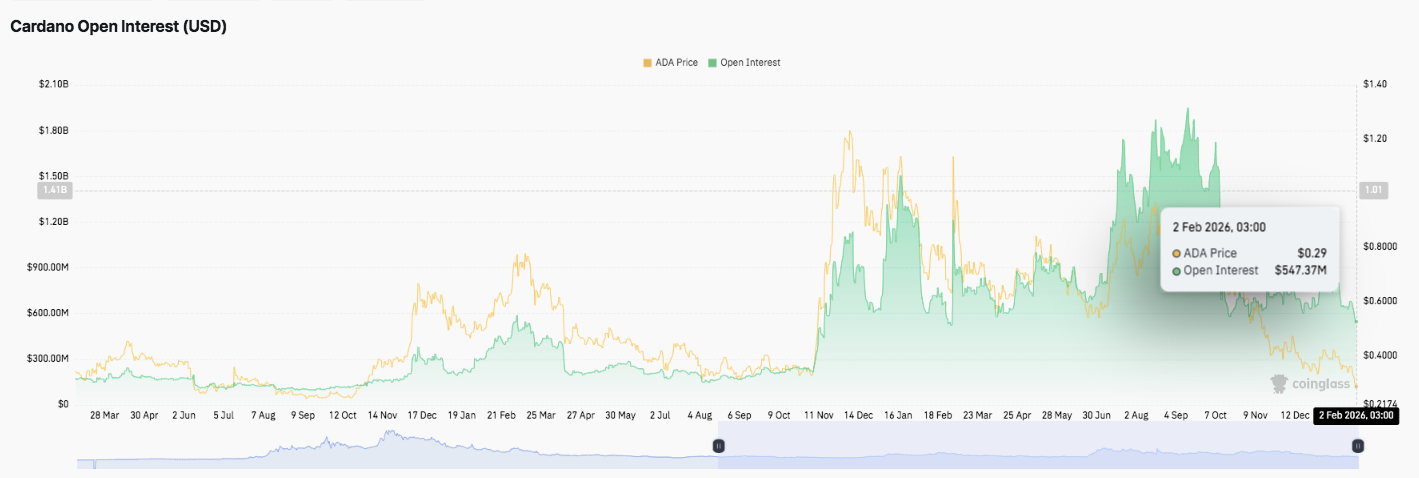Screen dimensions: 1419x478
Task: Click the 1.41B crosshair label on the left axis
Action: (54, 190)
